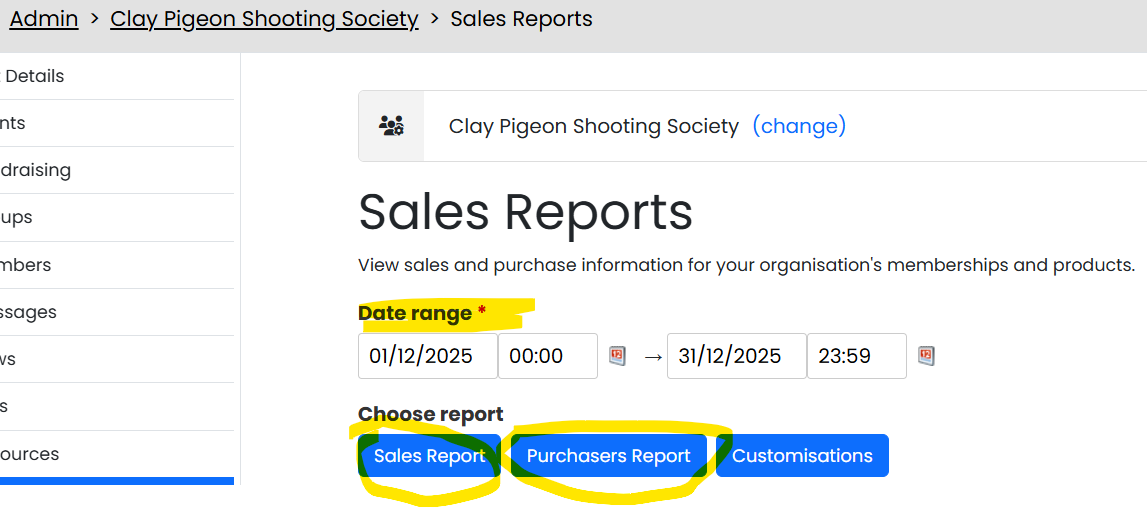
Task: Open Messages in the sidebar menu
Action: coord(29,312)
